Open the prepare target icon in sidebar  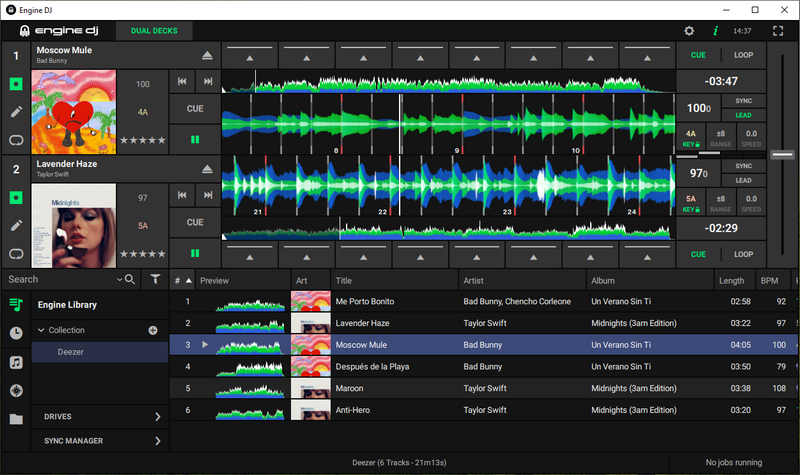16,390
